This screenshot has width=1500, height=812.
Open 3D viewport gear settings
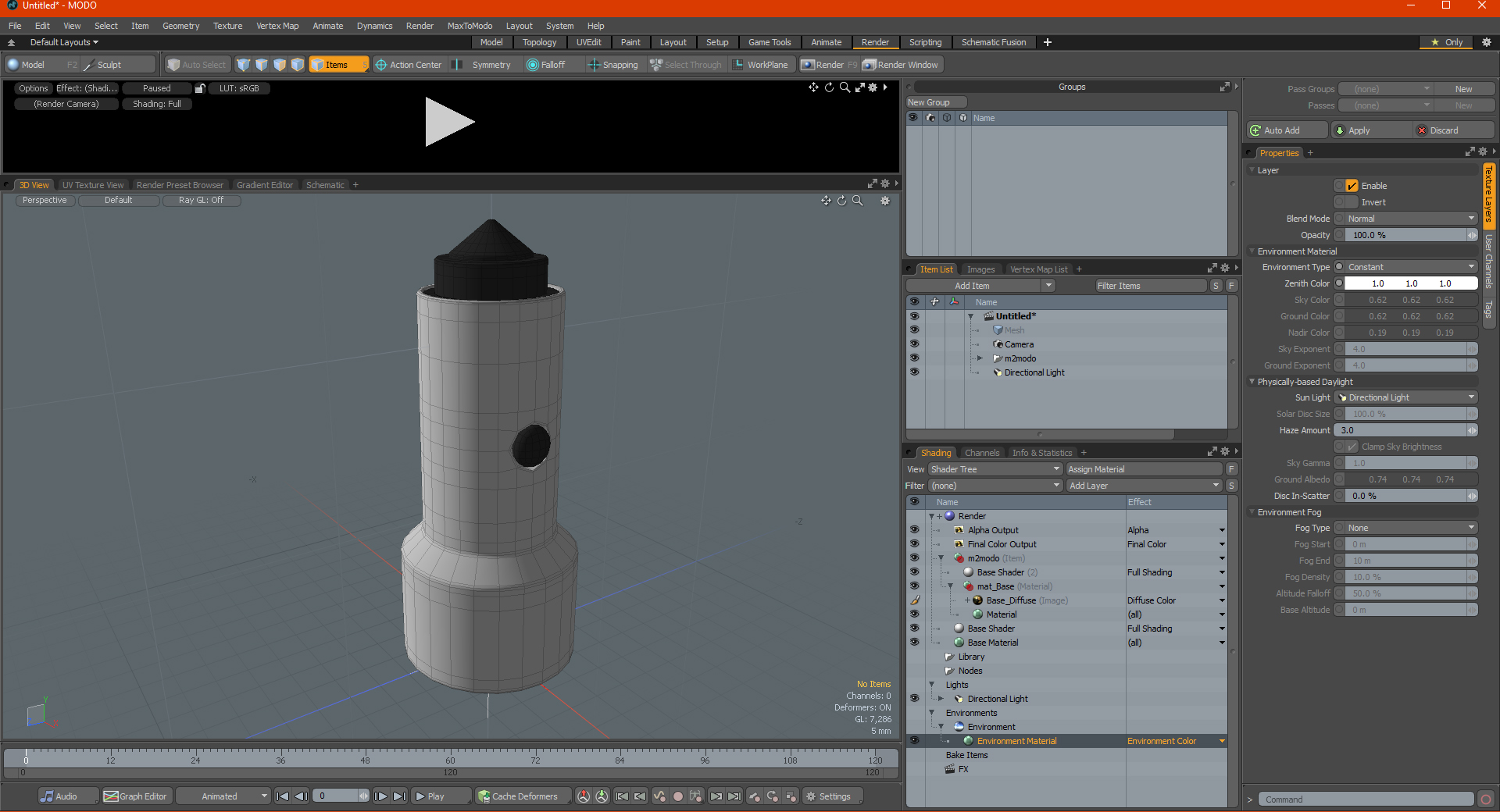[885, 201]
